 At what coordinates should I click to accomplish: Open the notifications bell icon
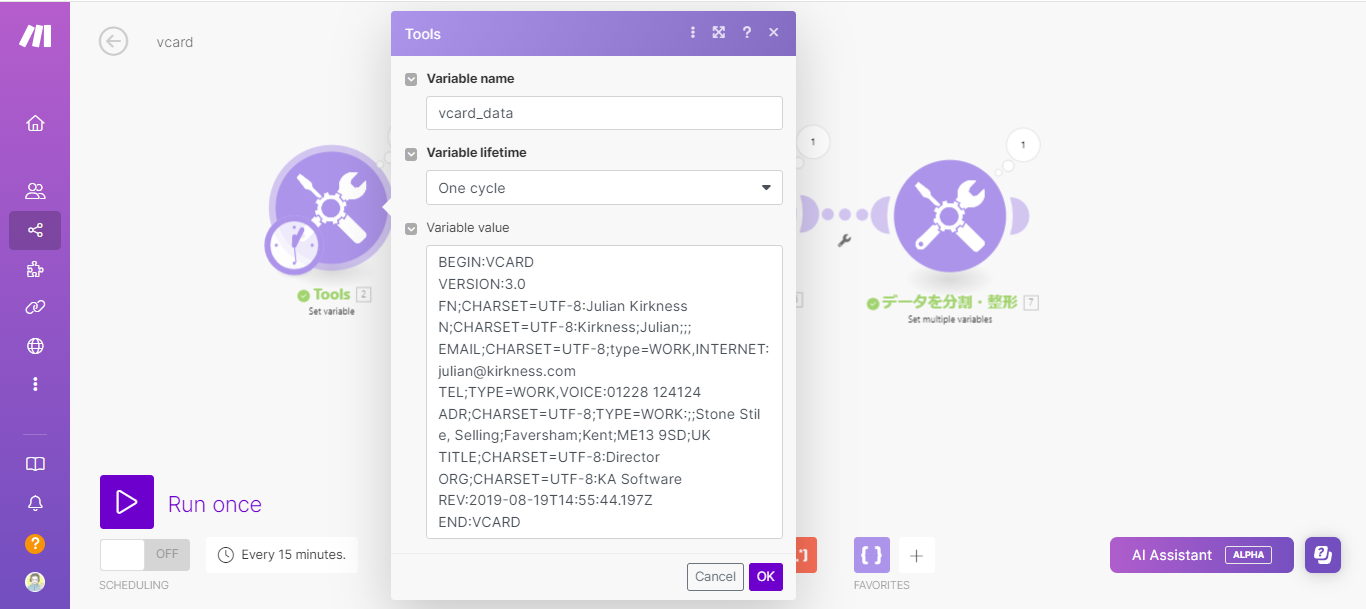click(35, 503)
